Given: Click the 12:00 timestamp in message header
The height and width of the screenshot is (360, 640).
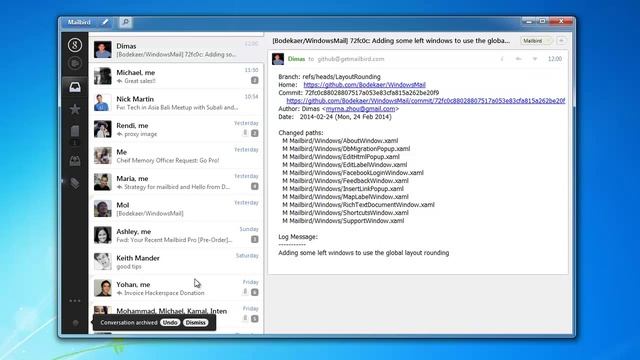Looking at the screenshot, I should [555, 59].
